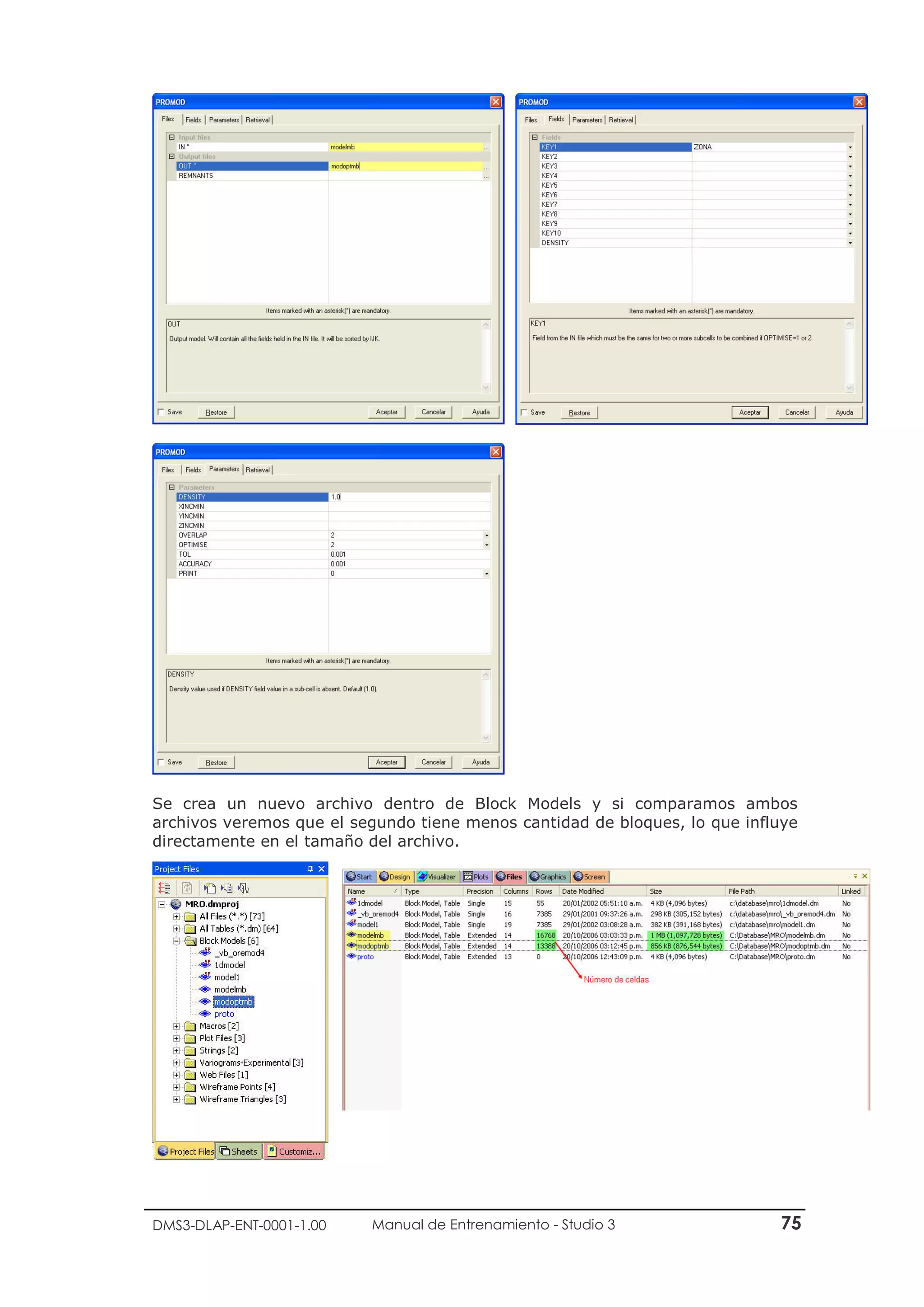Open the OPTIMISE parameter dropdown

(487, 545)
